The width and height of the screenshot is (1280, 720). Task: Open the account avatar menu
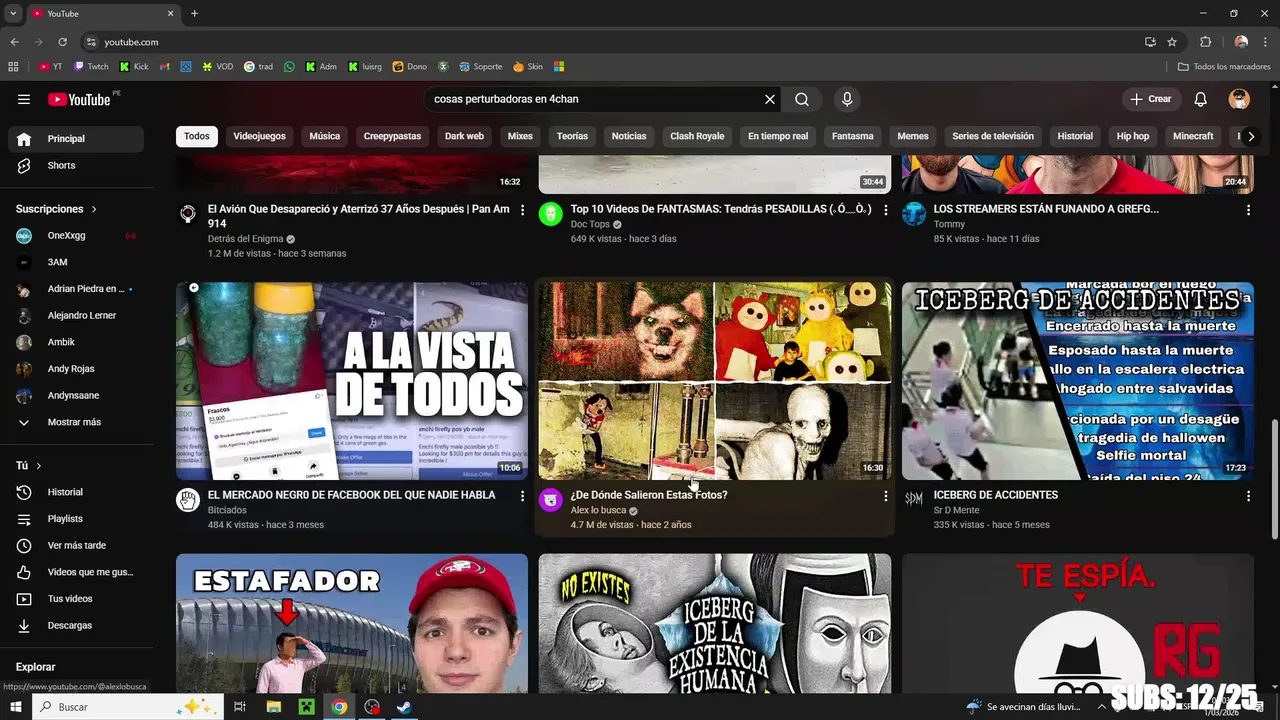point(1239,99)
